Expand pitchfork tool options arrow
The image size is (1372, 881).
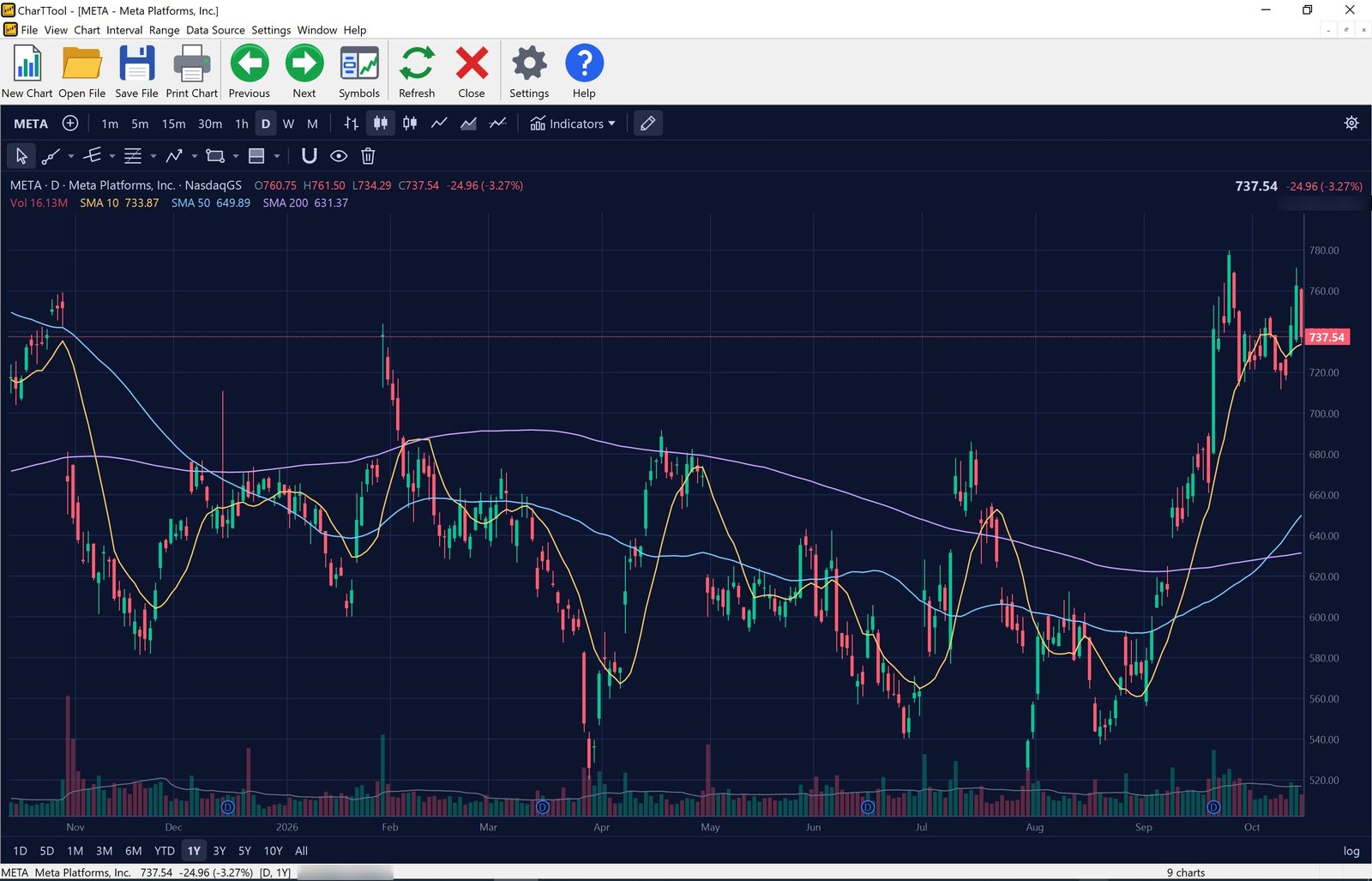[112, 156]
